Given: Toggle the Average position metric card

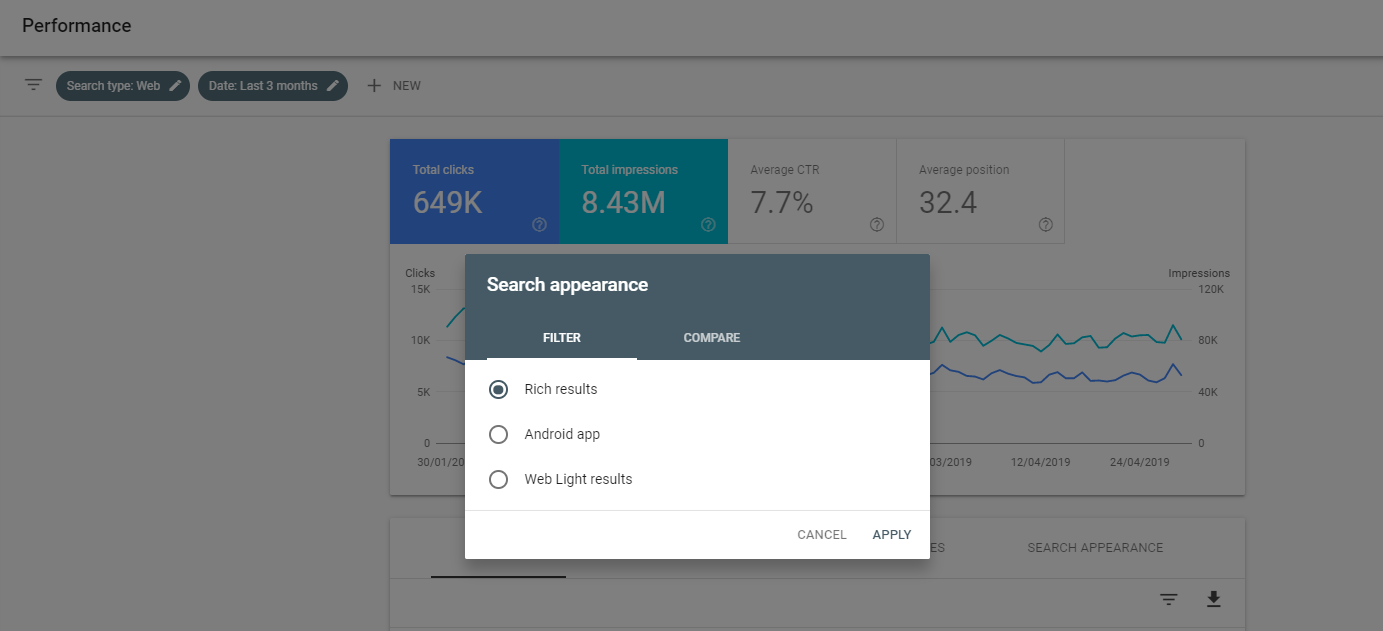Looking at the screenshot, I should [979, 190].
